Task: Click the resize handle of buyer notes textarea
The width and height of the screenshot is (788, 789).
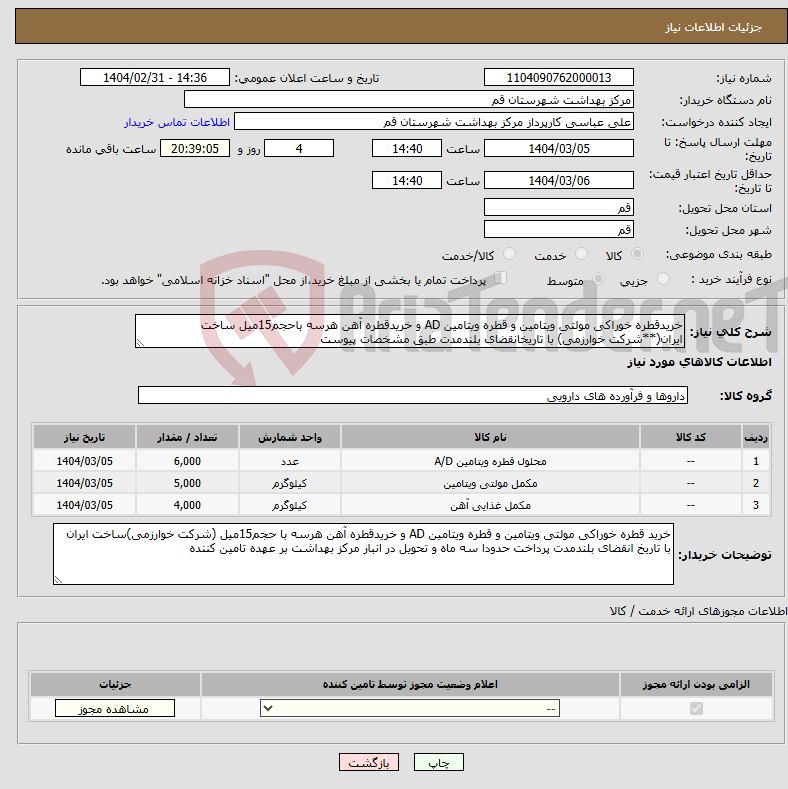Action: (x=58, y=580)
